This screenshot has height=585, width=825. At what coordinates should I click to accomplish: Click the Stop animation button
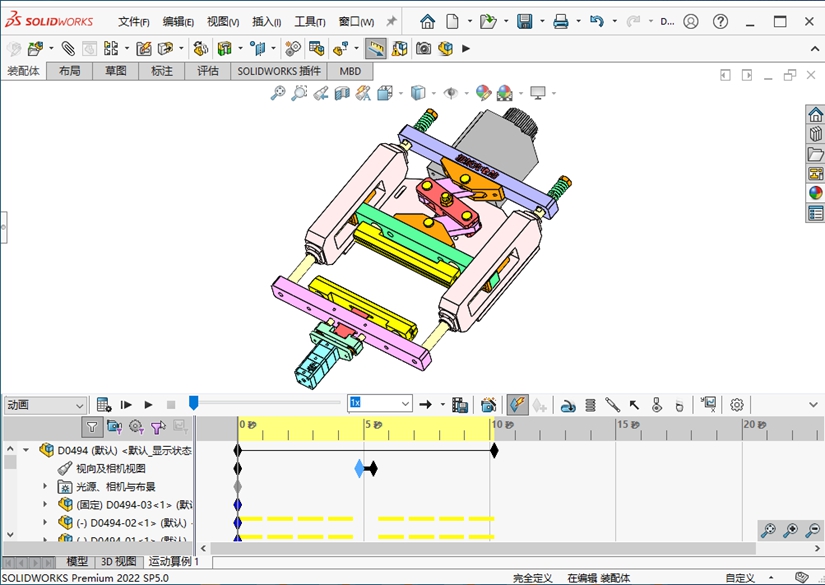coord(170,405)
